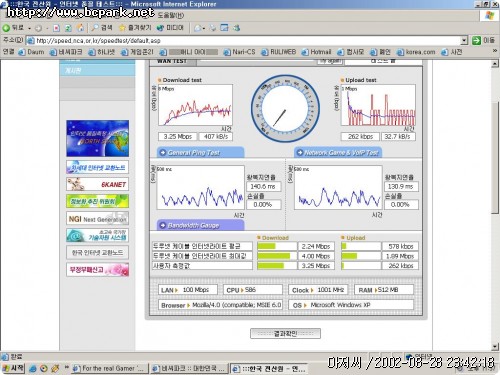The width and height of the screenshot is (500, 375).
Task: Click the Edit page icon in toolbar
Action: 224,28
